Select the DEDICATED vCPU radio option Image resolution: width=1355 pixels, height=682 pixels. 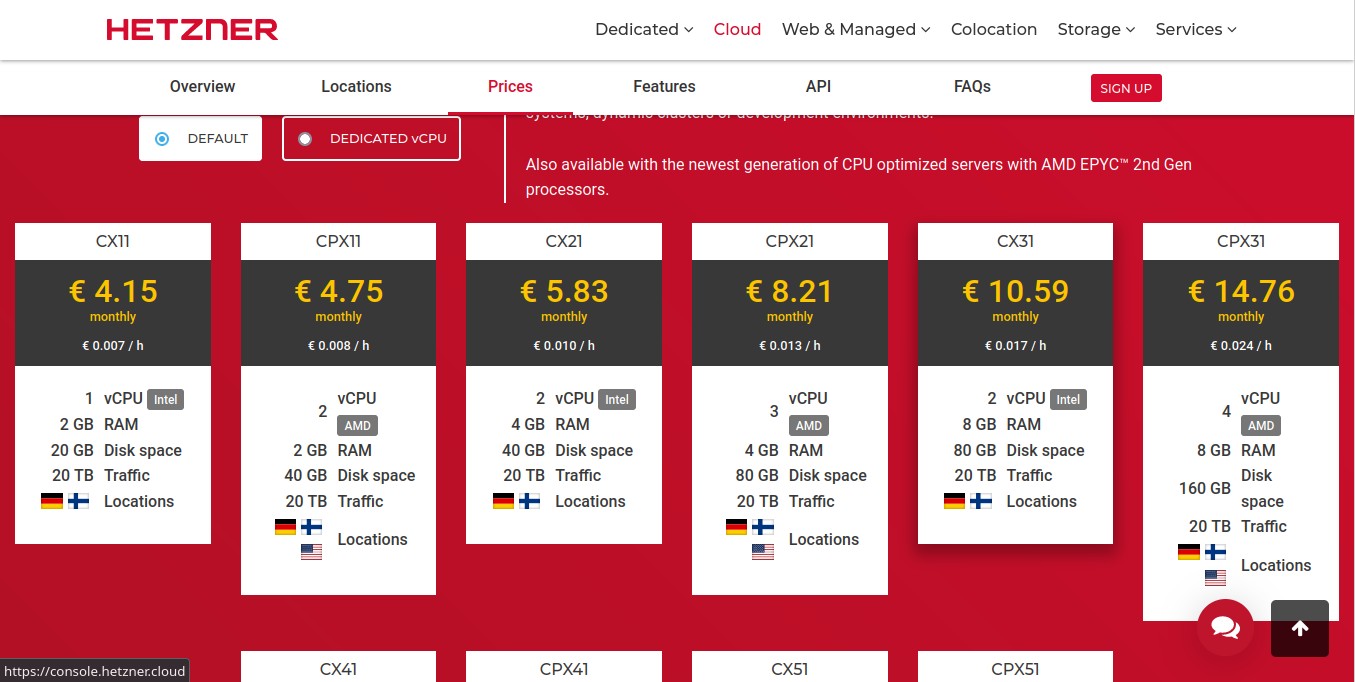[x=371, y=139]
